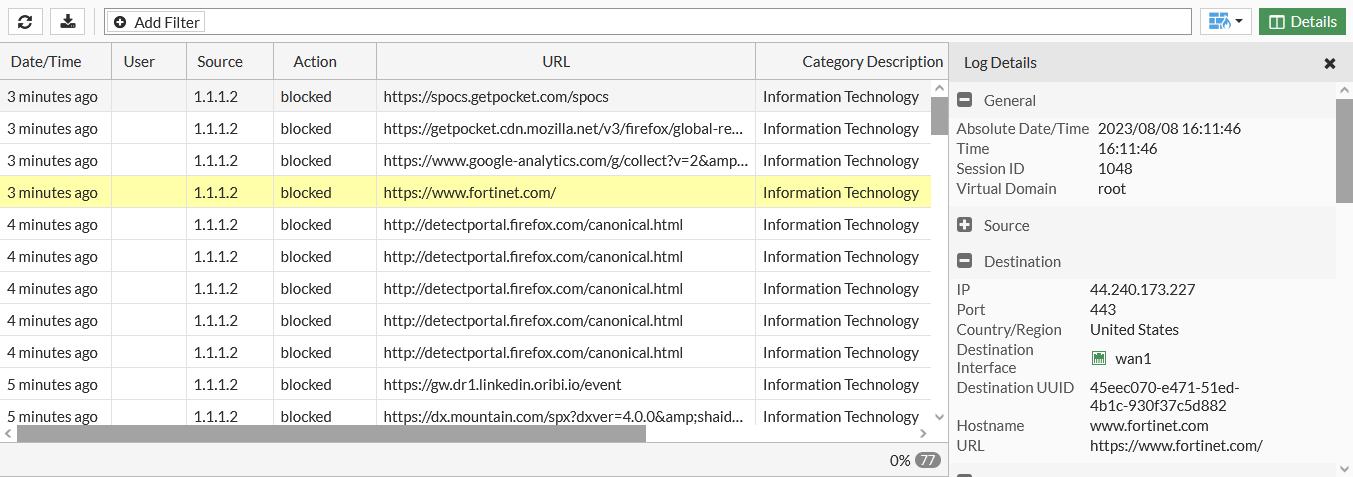The image size is (1353, 477).
Task: Collapse the Destination section
Action: (x=965, y=261)
